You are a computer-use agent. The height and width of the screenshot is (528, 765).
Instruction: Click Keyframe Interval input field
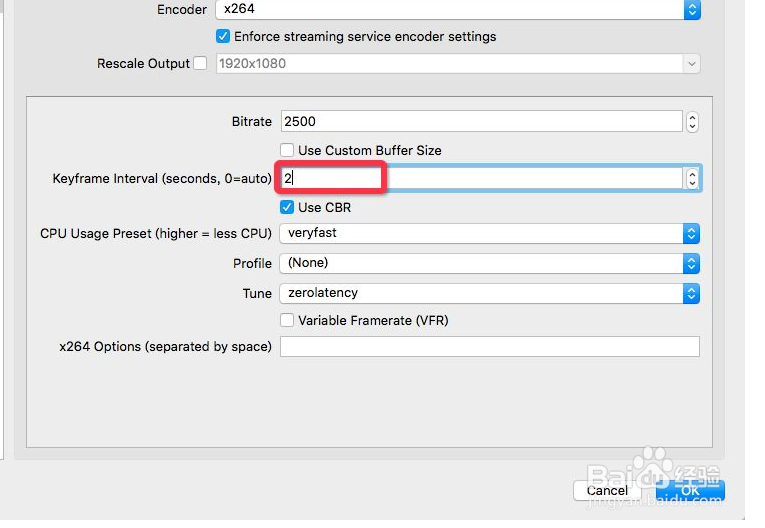click(482, 179)
